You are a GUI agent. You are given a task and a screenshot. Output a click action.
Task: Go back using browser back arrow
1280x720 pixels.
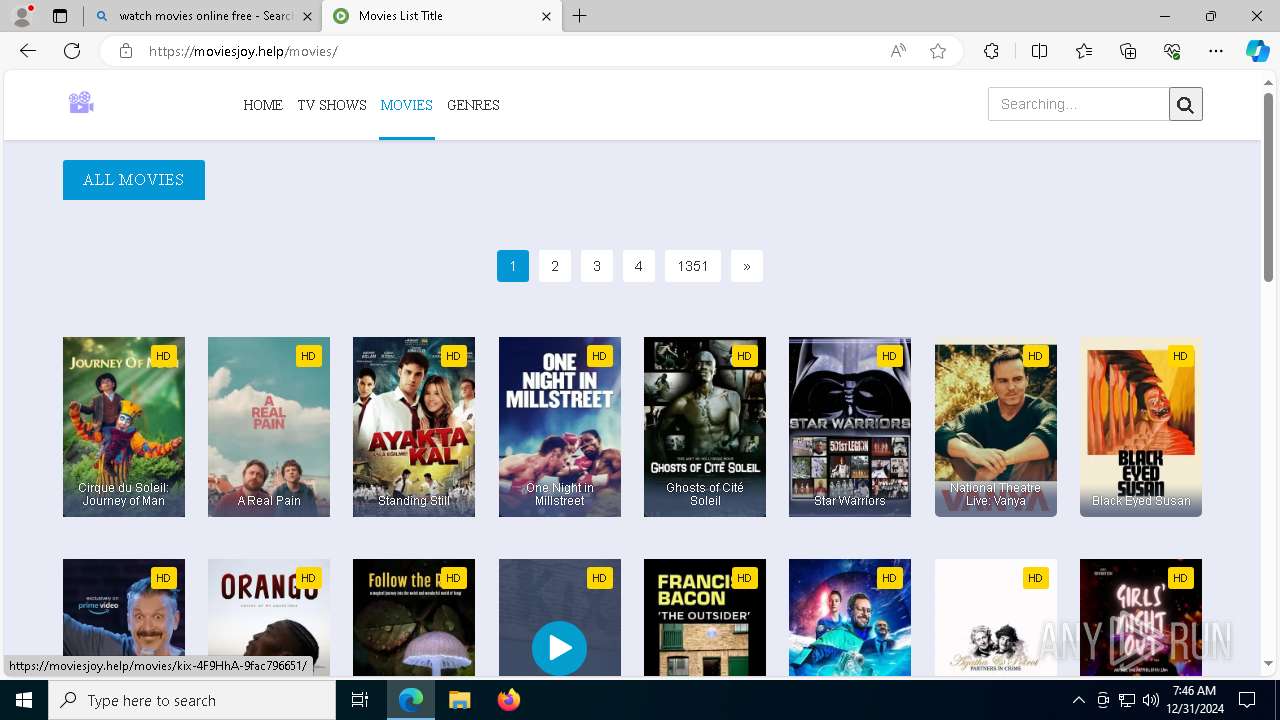[28, 51]
